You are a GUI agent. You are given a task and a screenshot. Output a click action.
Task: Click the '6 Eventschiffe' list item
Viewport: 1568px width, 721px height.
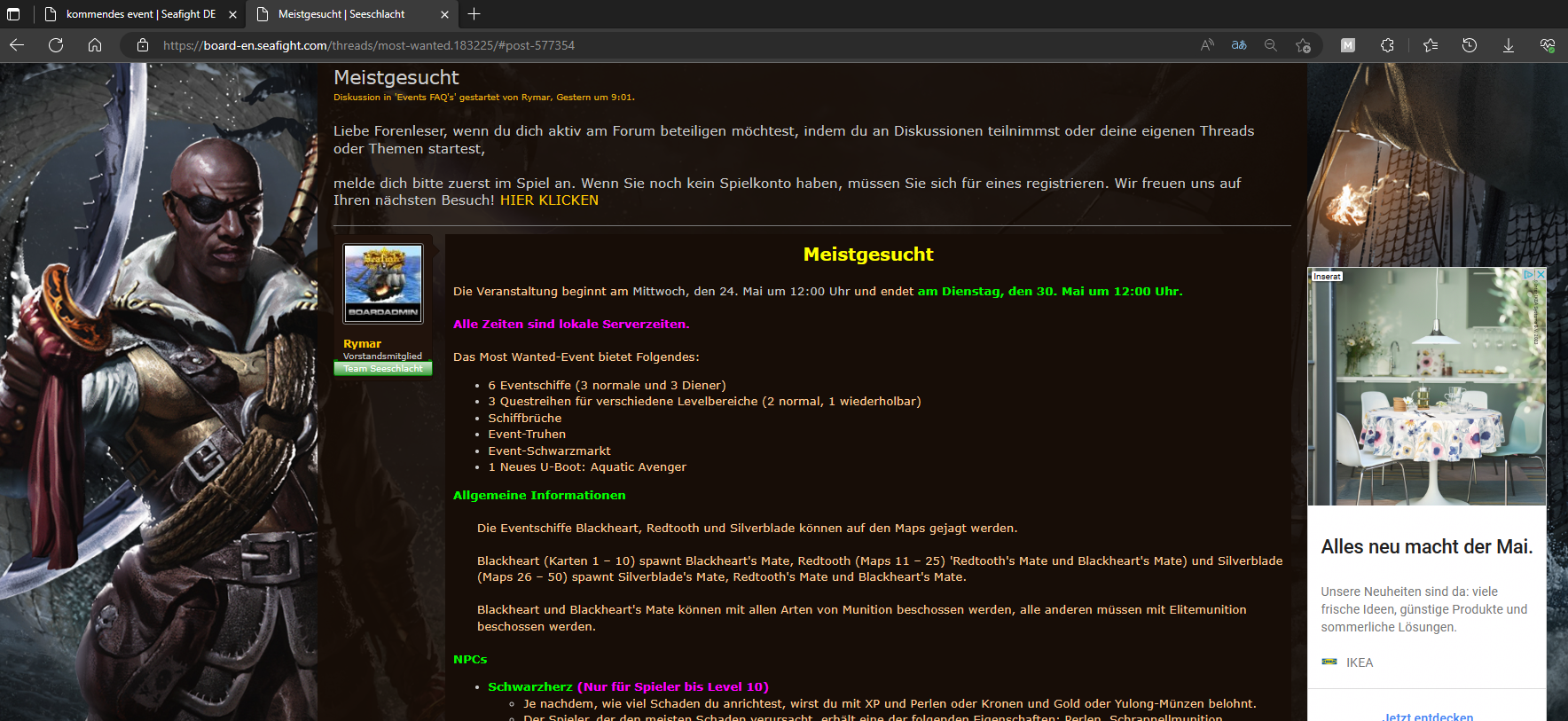point(607,386)
